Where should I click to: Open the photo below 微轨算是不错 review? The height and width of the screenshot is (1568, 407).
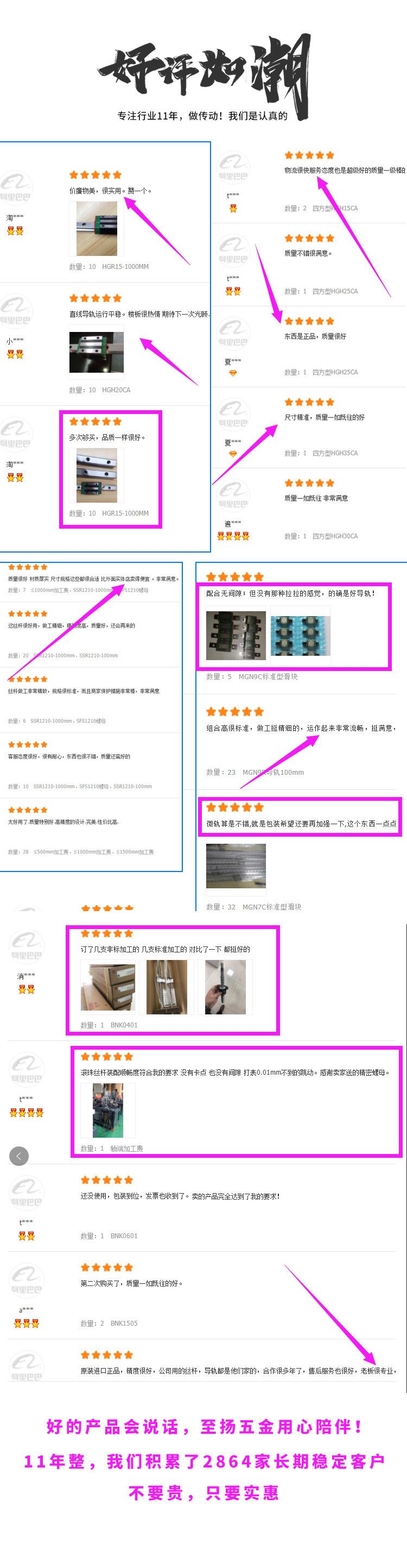pos(236,865)
